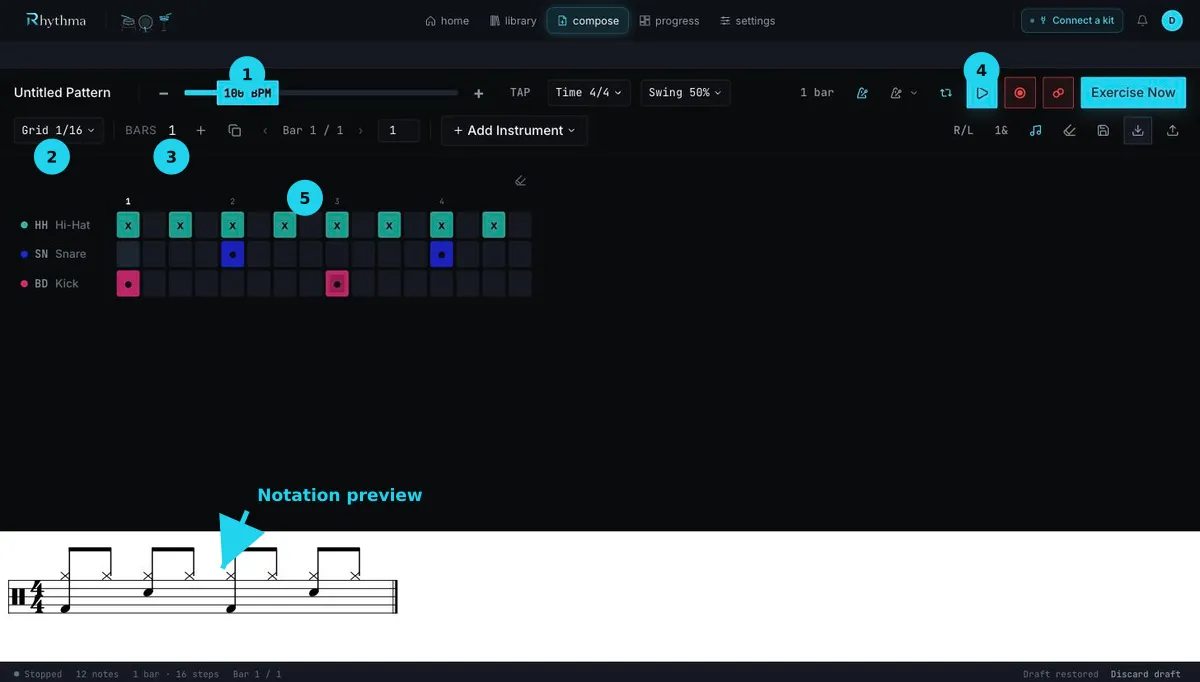Clear the grid with the eraser above the steps
This screenshot has height=682, width=1200.
(520, 181)
